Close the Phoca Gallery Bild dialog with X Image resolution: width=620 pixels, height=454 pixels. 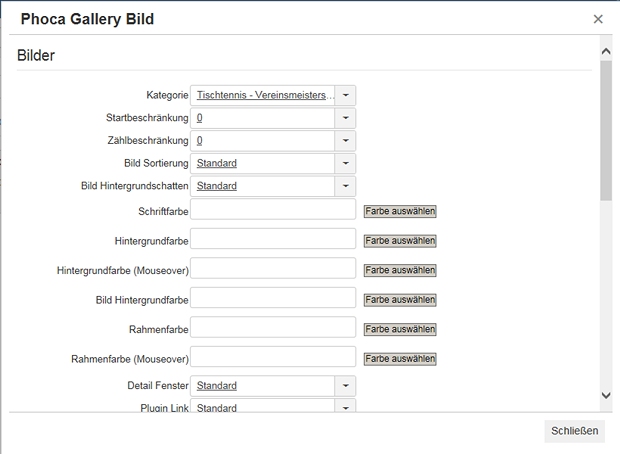click(598, 19)
